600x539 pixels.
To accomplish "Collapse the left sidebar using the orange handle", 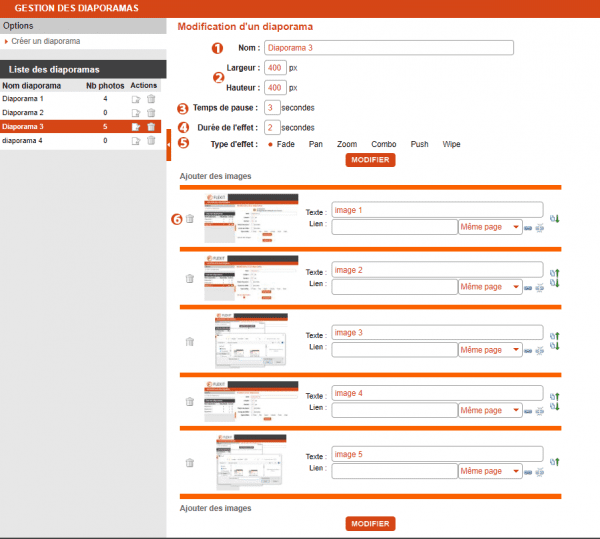I will (x=169, y=145).
